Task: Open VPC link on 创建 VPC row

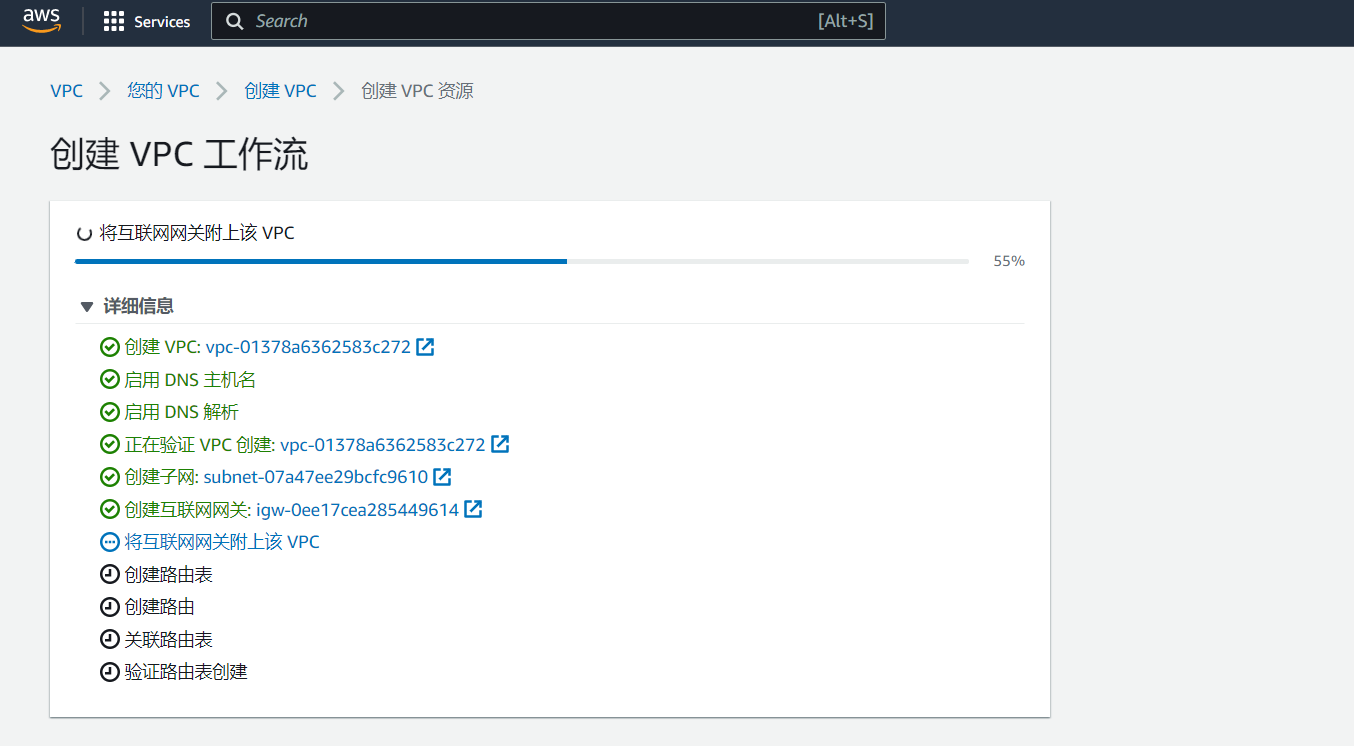Action: tap(308, 347)
